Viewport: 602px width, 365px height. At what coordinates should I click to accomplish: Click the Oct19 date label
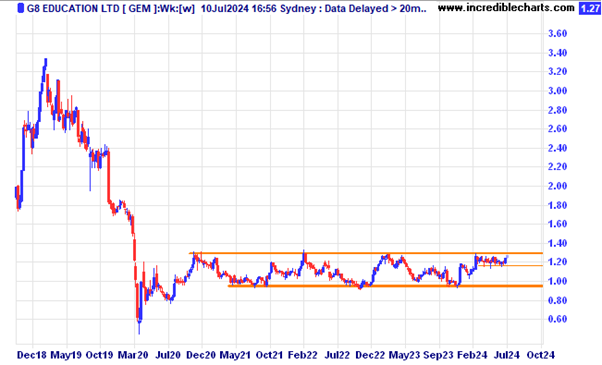click(99, 355)
